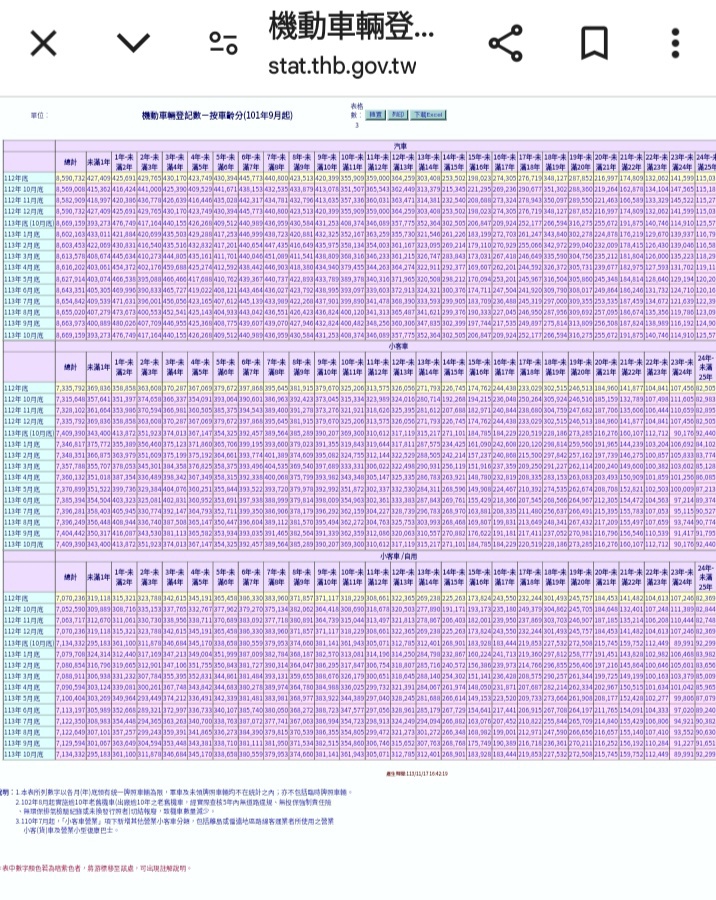Screen dimensions: 716x900
Task: Click the 未滿1年 header in 小客車/自用 table
Action: pyautogui.click(x=98, y=577)
